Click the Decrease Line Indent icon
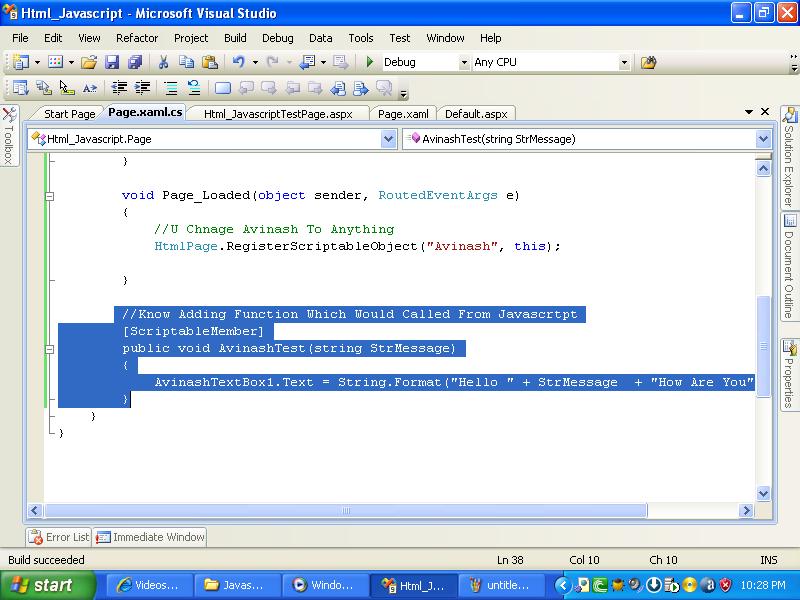 tap(119, 88)
